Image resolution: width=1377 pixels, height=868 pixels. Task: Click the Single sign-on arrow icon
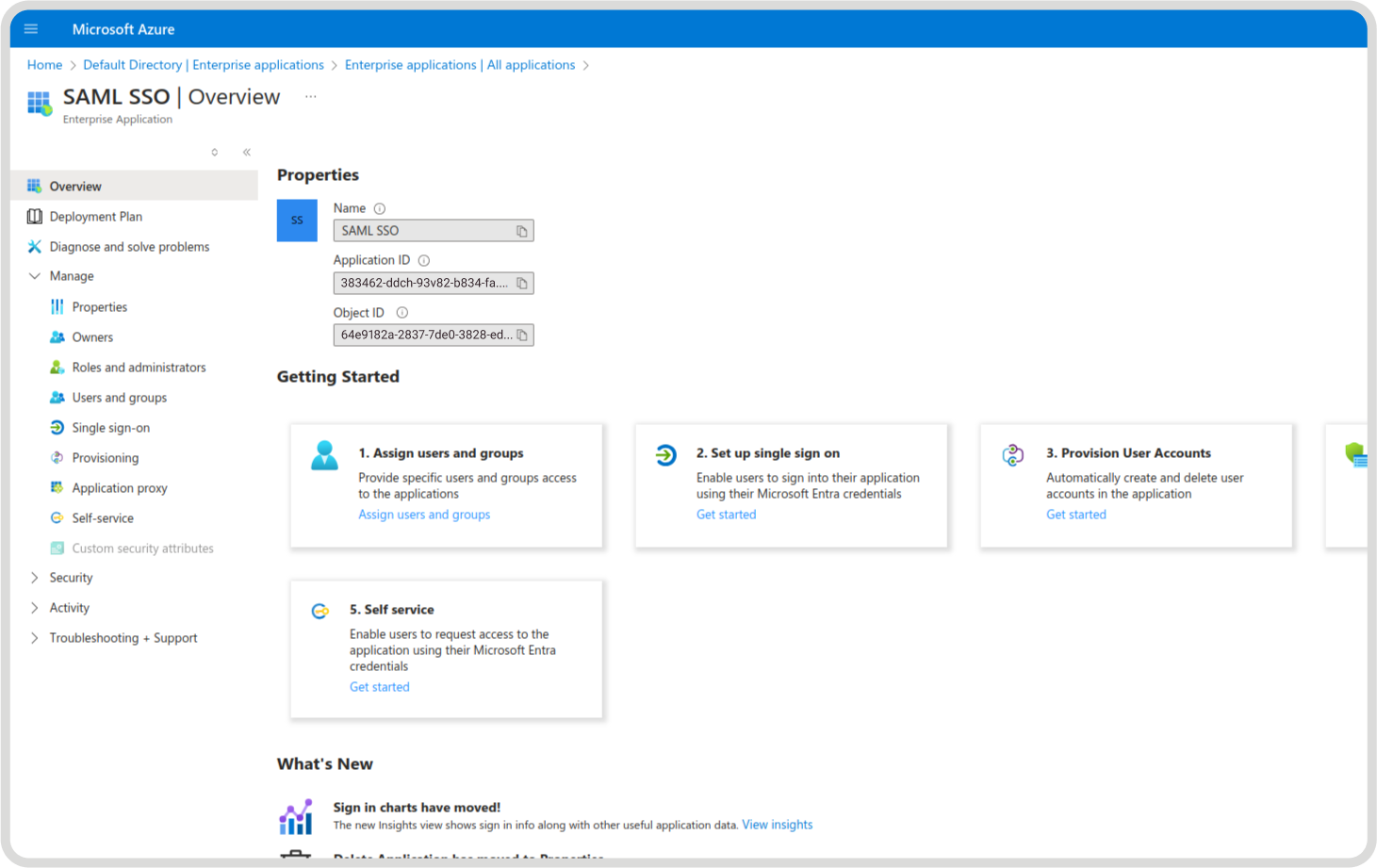tap(57, 428)
